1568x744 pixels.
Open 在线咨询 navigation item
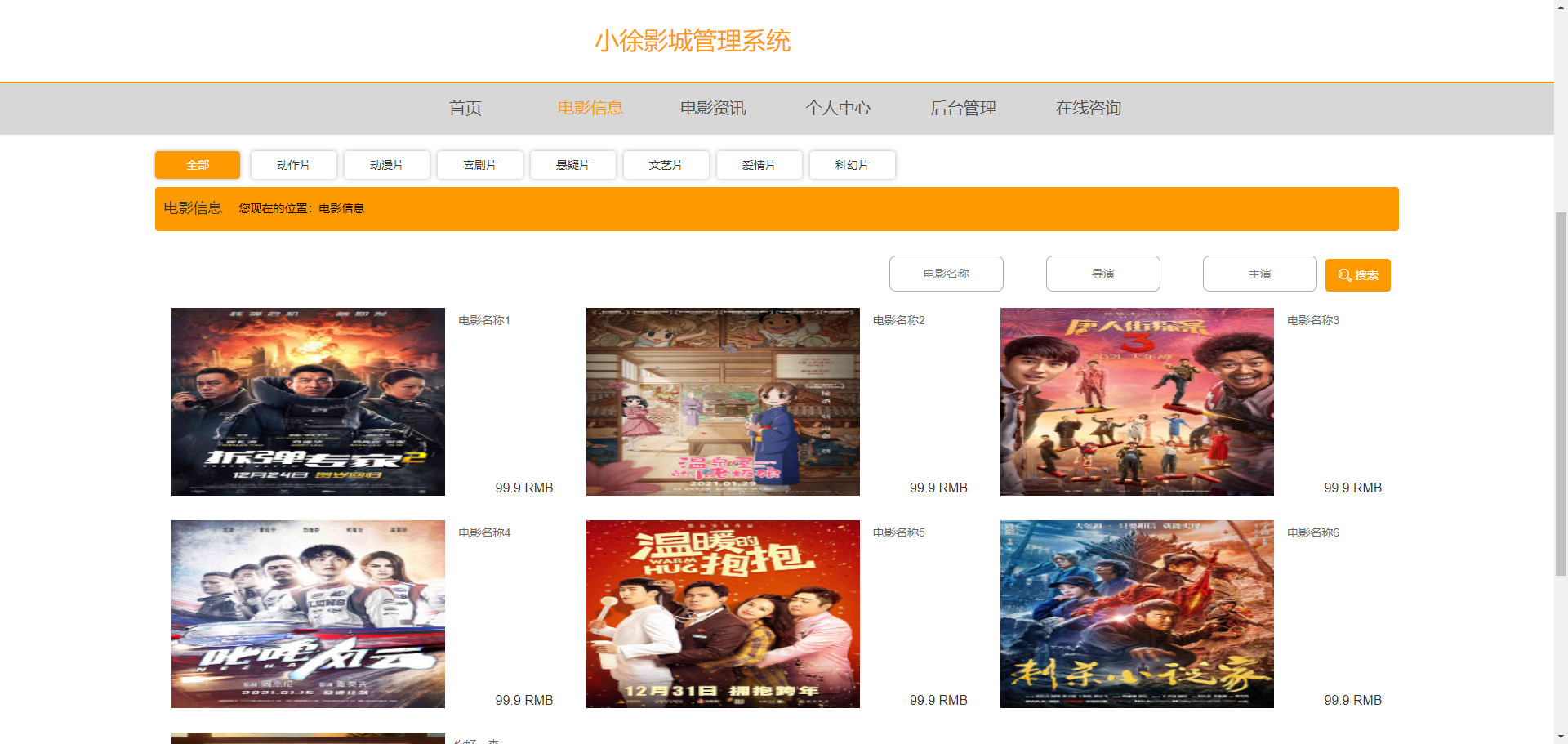pos(1088,108)
